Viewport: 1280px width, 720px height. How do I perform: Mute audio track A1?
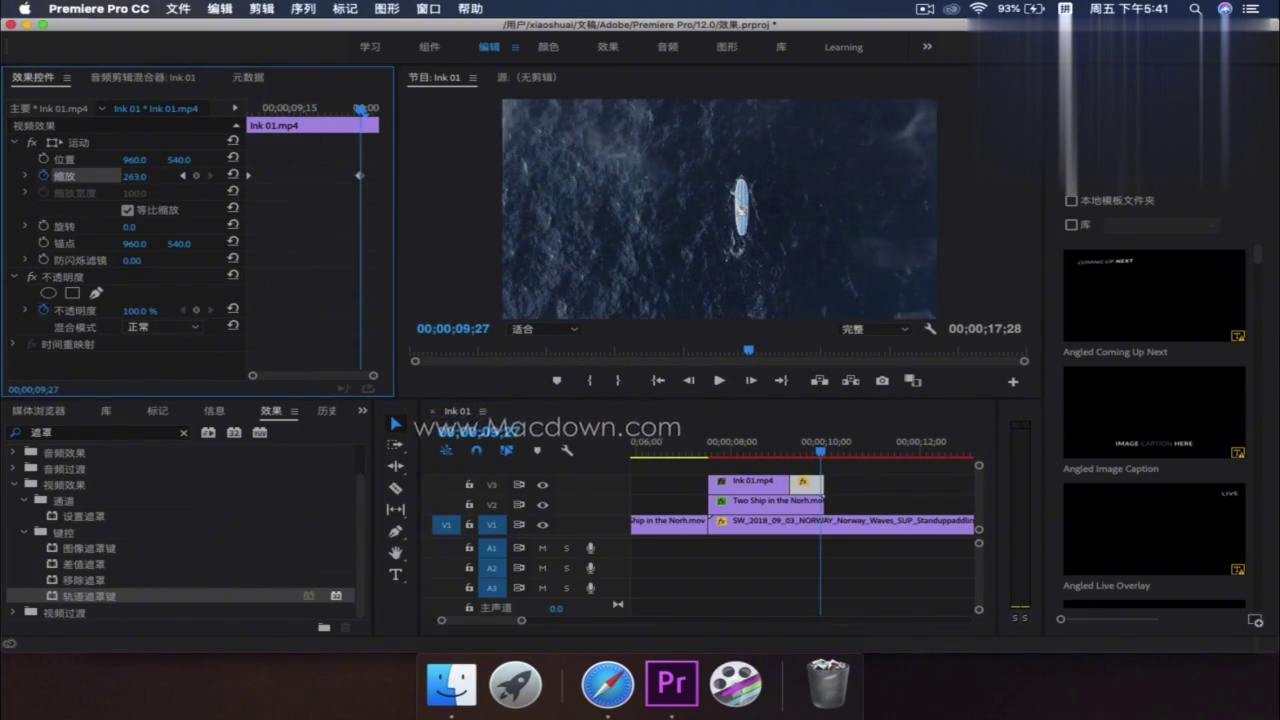tap(543, 548)
